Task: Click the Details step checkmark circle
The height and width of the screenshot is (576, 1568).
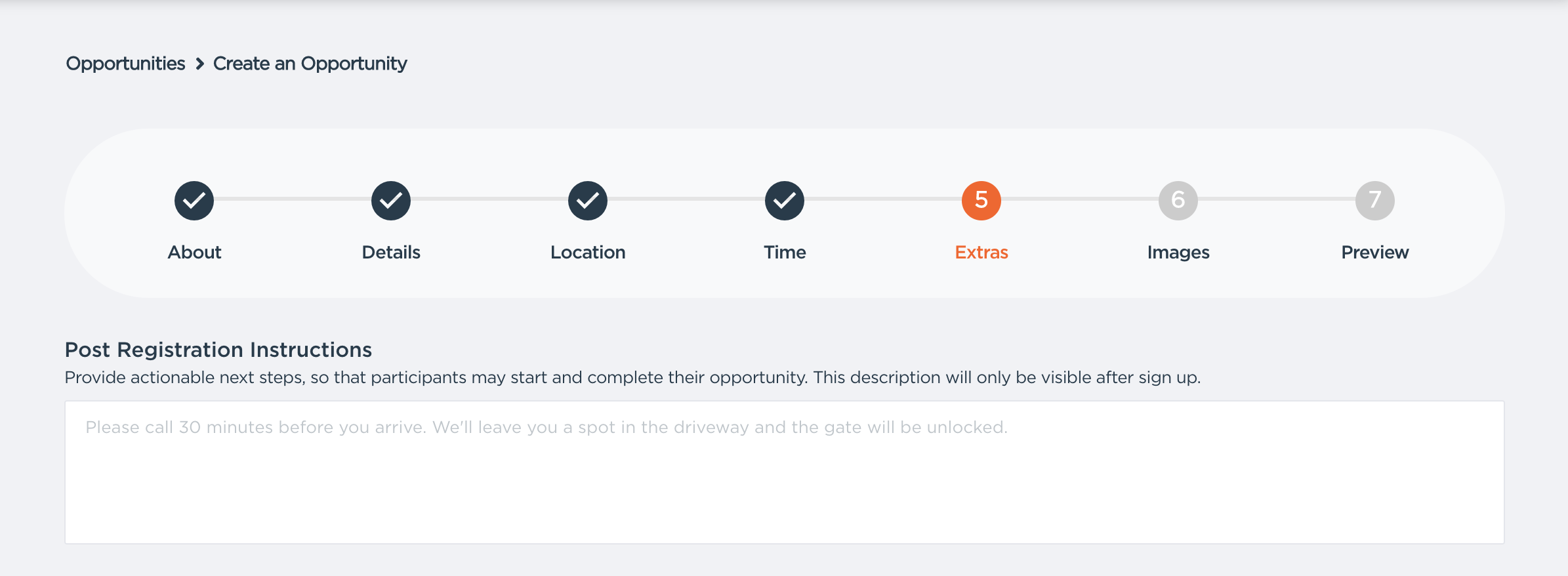Action: click(391, 200)
